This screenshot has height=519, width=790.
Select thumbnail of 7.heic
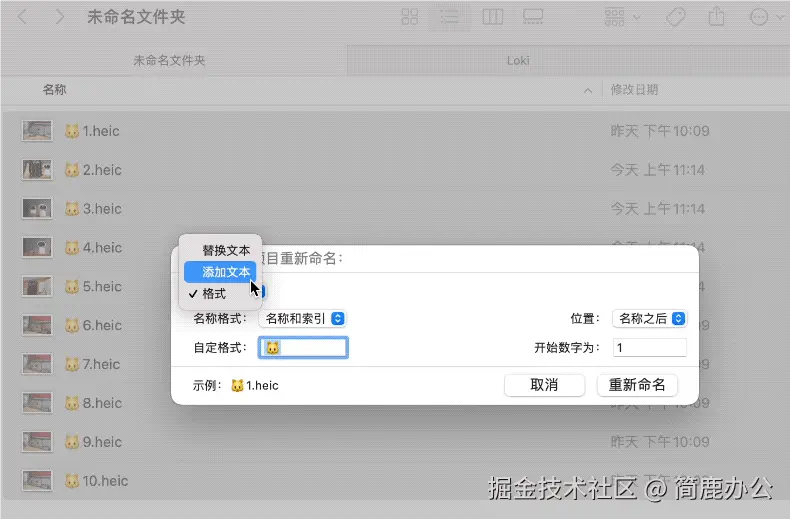pos(37,364)
